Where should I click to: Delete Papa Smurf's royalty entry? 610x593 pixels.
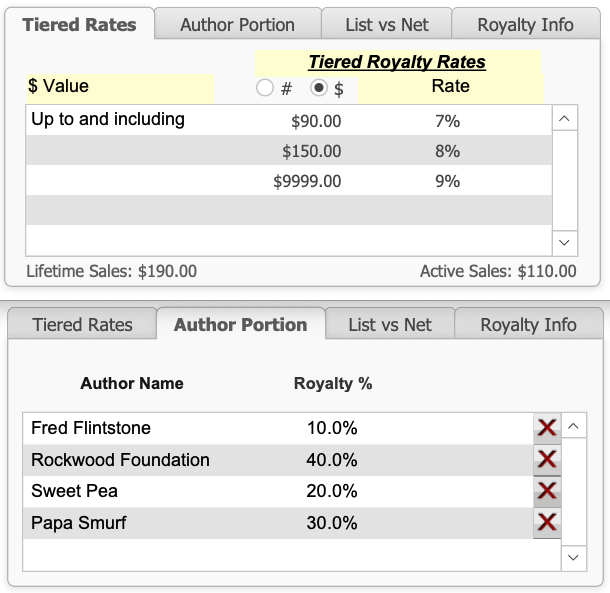(546, 523)
